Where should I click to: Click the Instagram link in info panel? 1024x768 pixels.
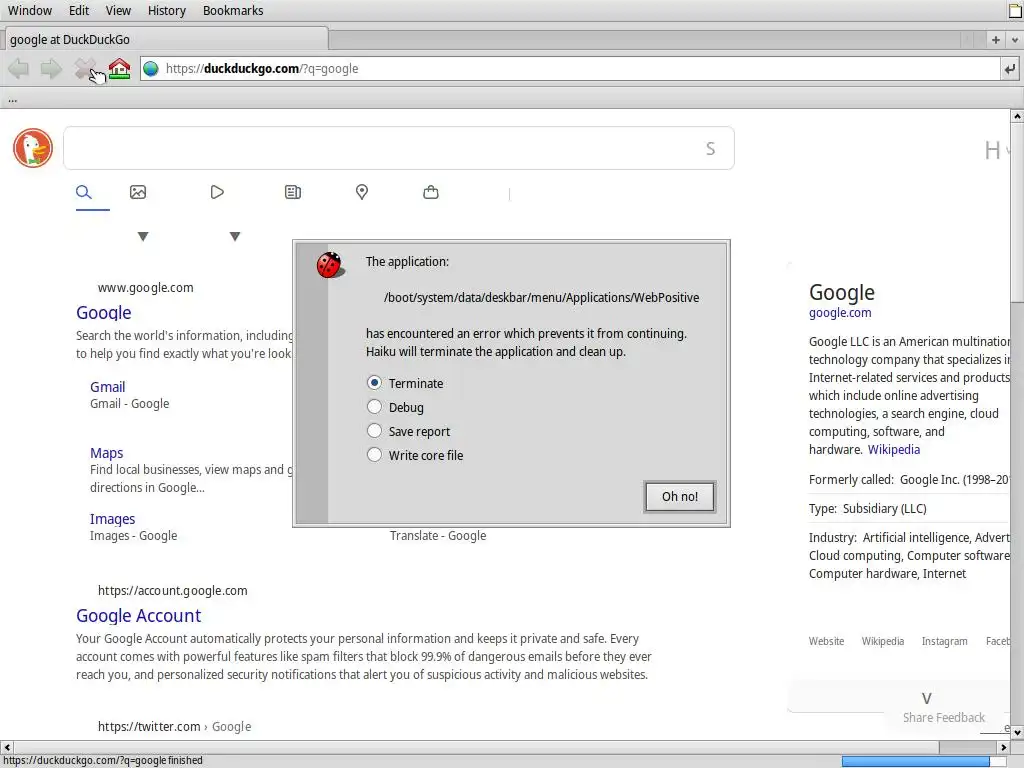click(944, 641)
